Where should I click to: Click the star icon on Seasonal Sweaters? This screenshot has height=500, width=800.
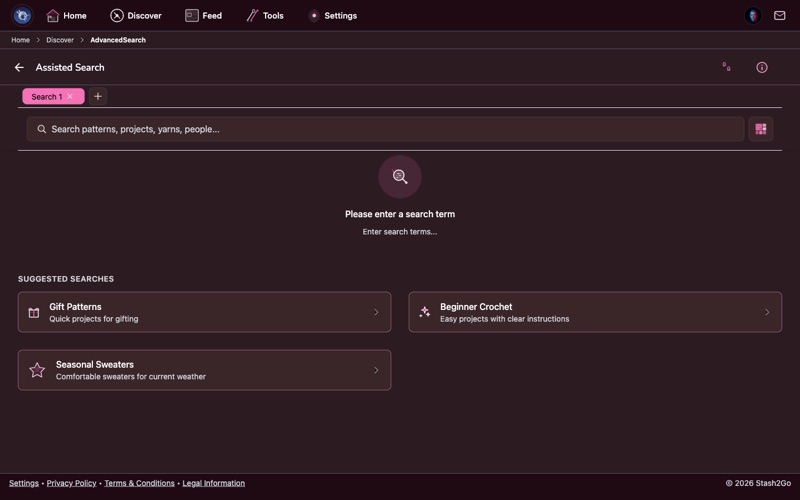(37, 370)
